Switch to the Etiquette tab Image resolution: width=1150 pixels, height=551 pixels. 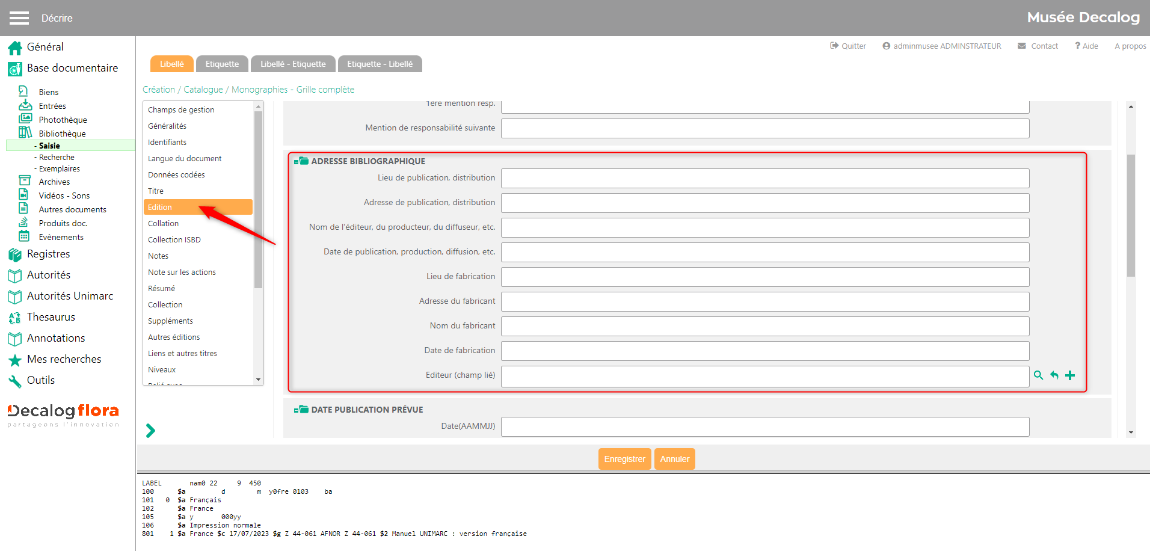[x=222, y=64]
